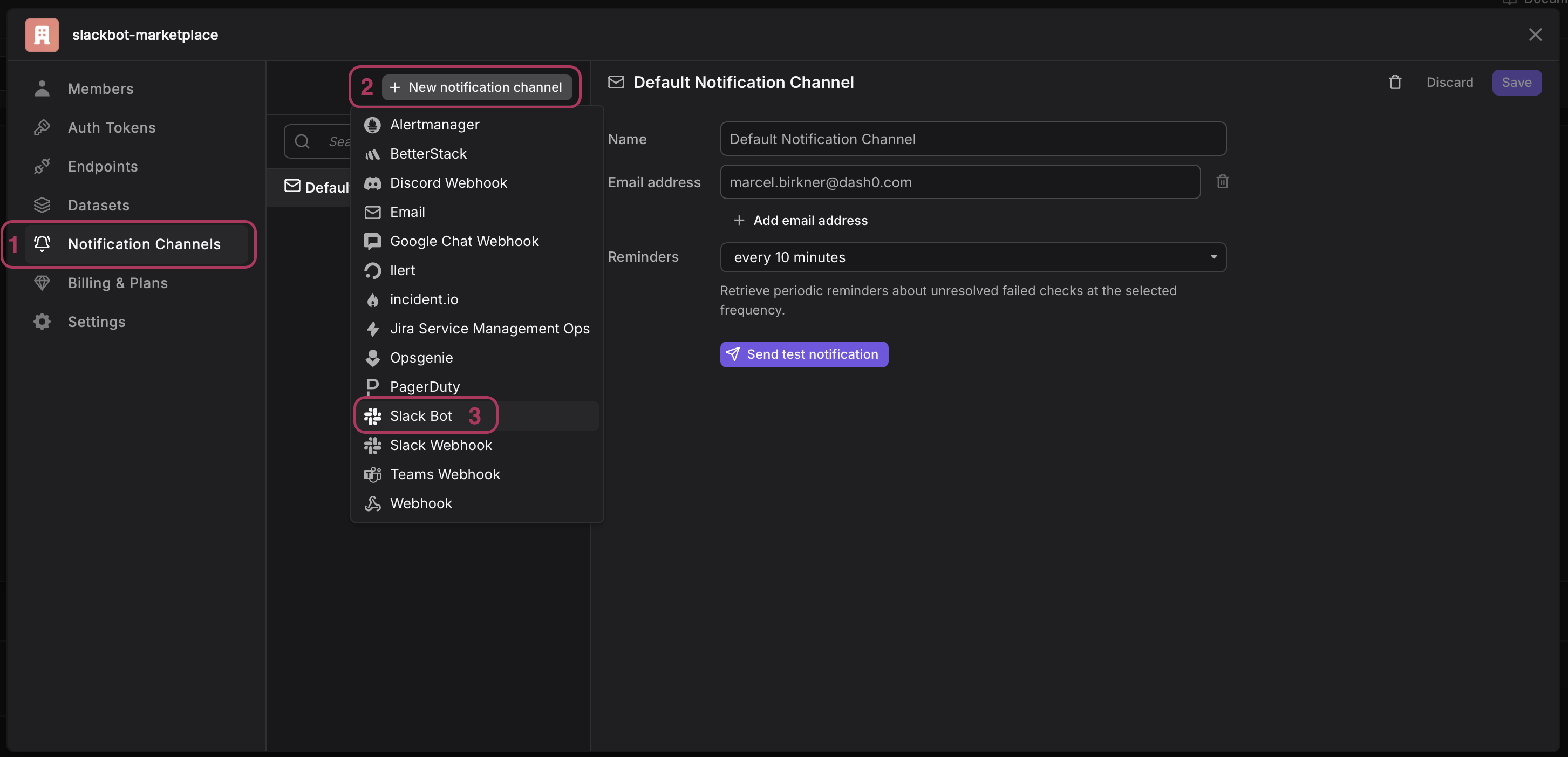Viewport: 1568px width, 757px height.
Task: Go to the Datasets section
Action: point(137,205)
